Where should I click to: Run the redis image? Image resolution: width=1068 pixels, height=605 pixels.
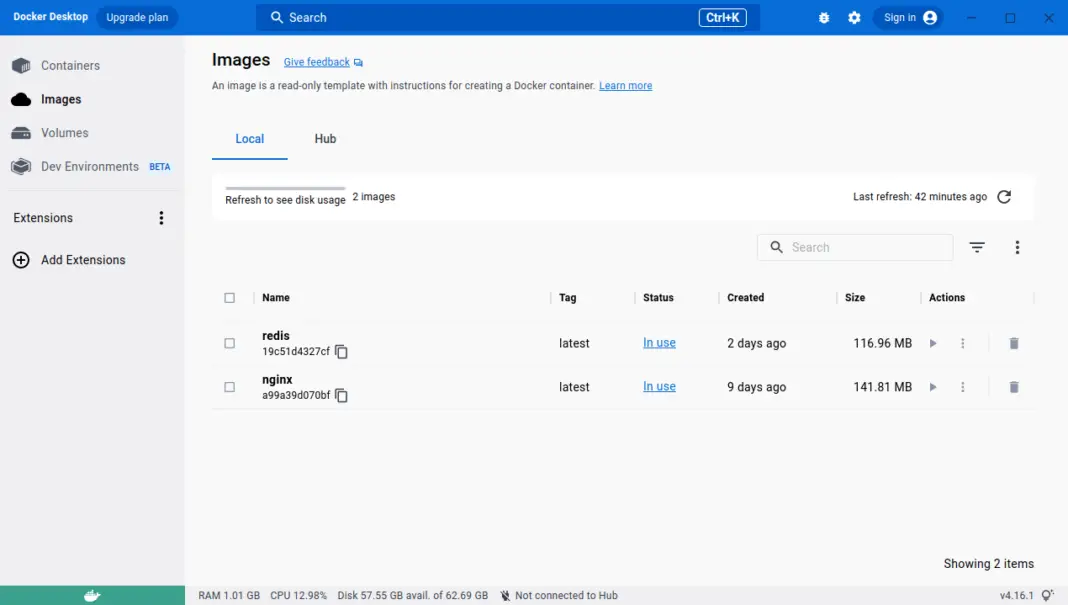pos(933,343)
